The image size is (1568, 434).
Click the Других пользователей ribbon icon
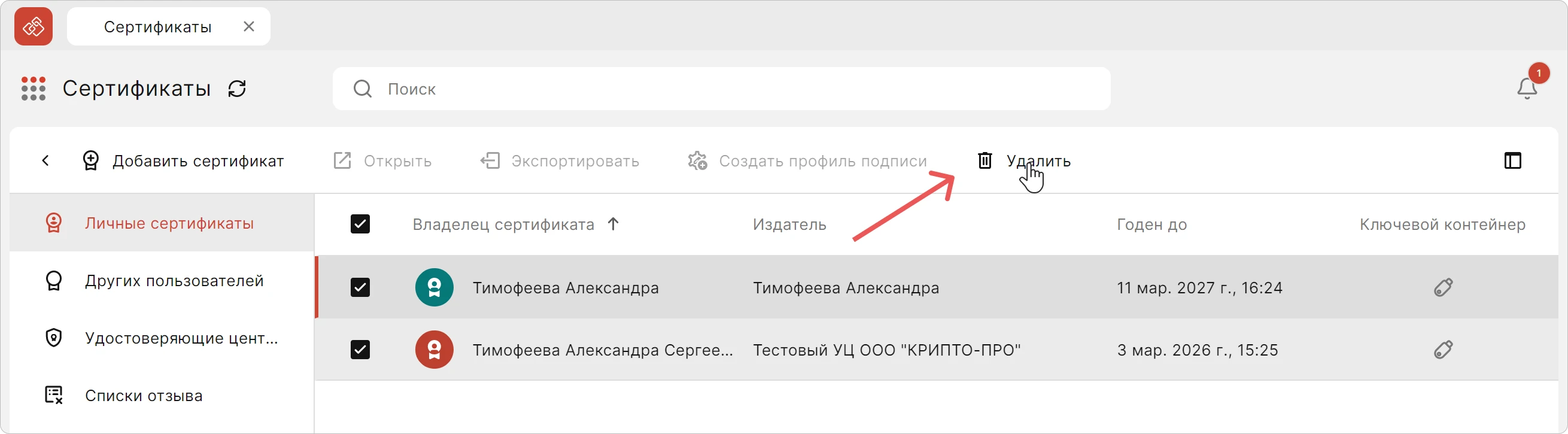54,281
